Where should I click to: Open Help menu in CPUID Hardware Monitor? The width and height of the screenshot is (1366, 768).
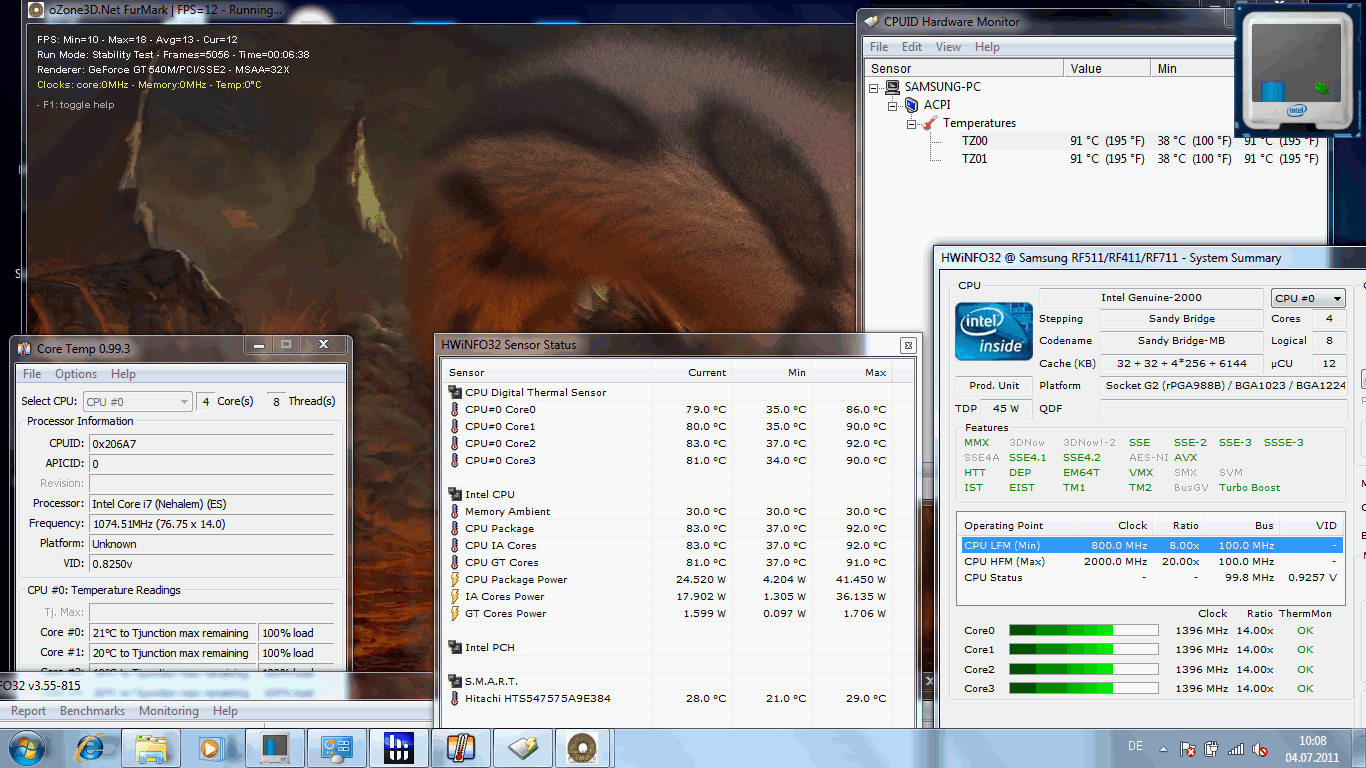coord(987,47)
